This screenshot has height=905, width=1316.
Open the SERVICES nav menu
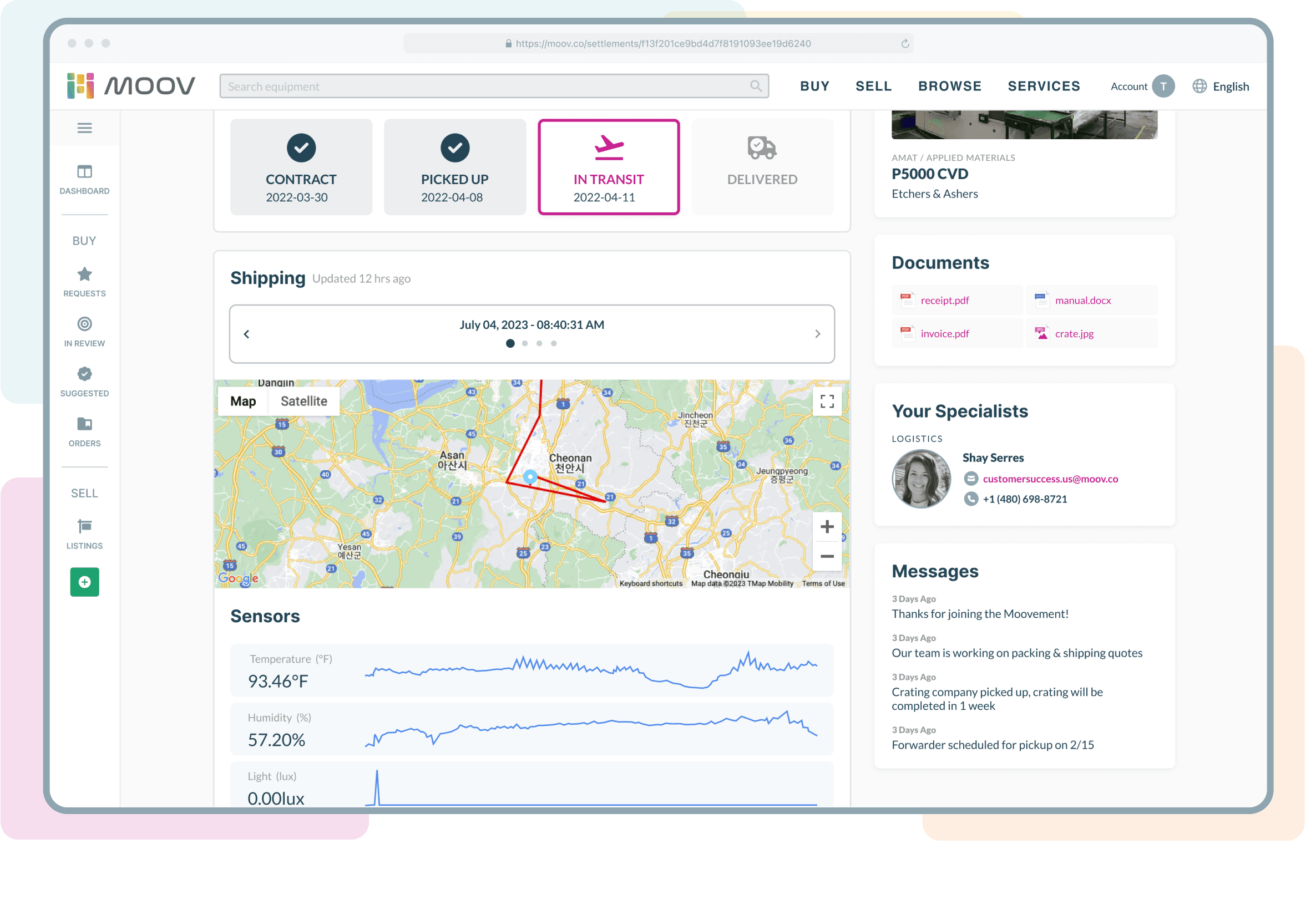coord(1044,86)
